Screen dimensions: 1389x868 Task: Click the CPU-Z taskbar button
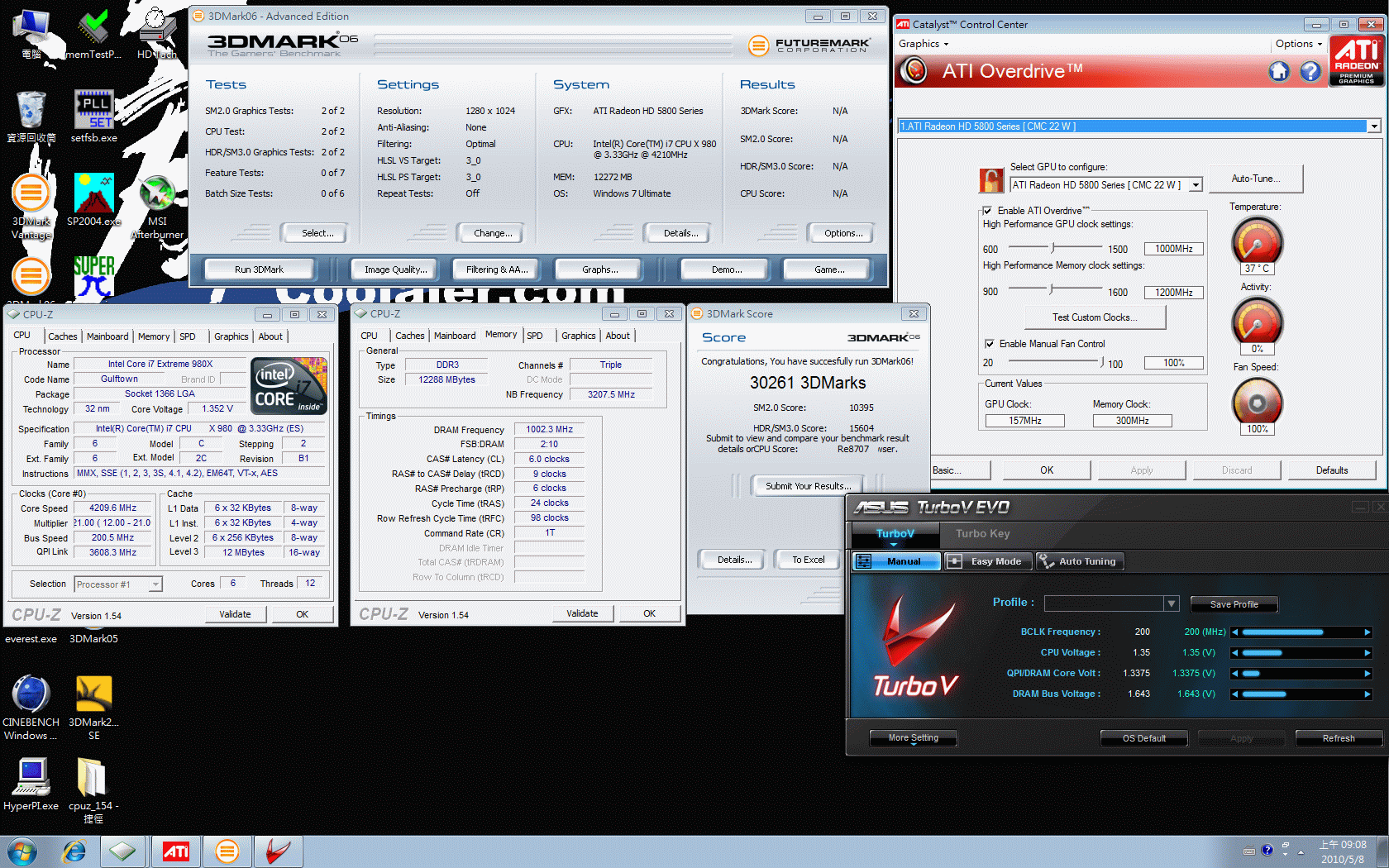coord(123,851)
